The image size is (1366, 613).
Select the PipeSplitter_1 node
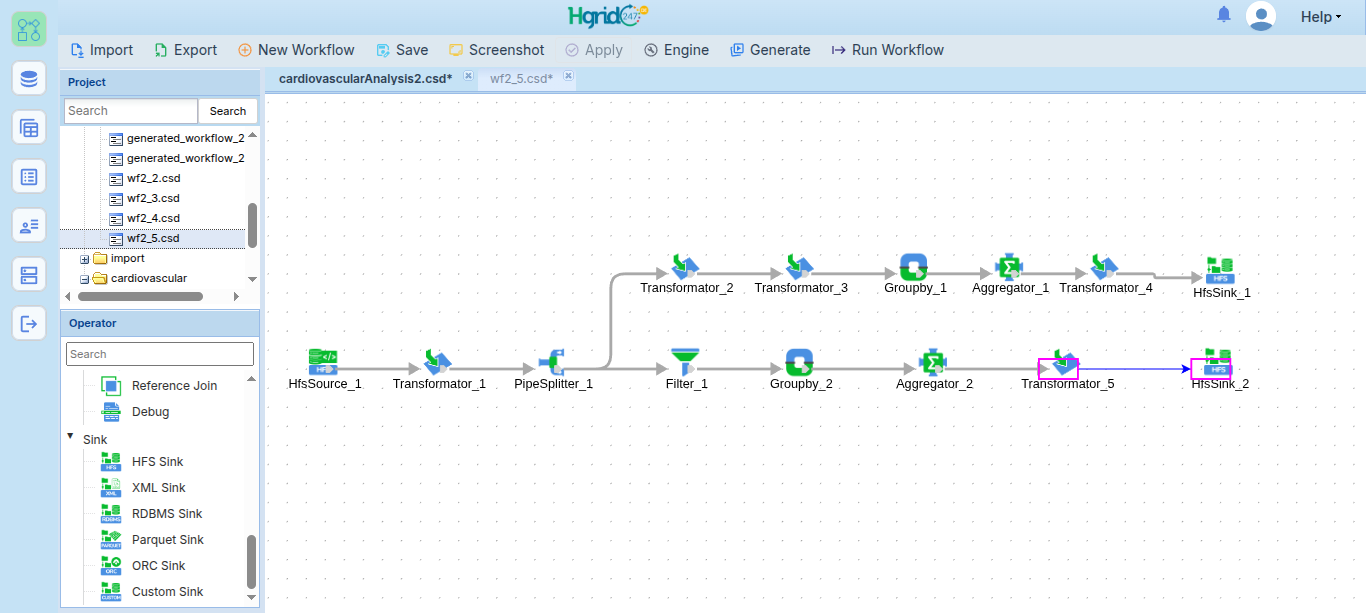coord(553,361)
